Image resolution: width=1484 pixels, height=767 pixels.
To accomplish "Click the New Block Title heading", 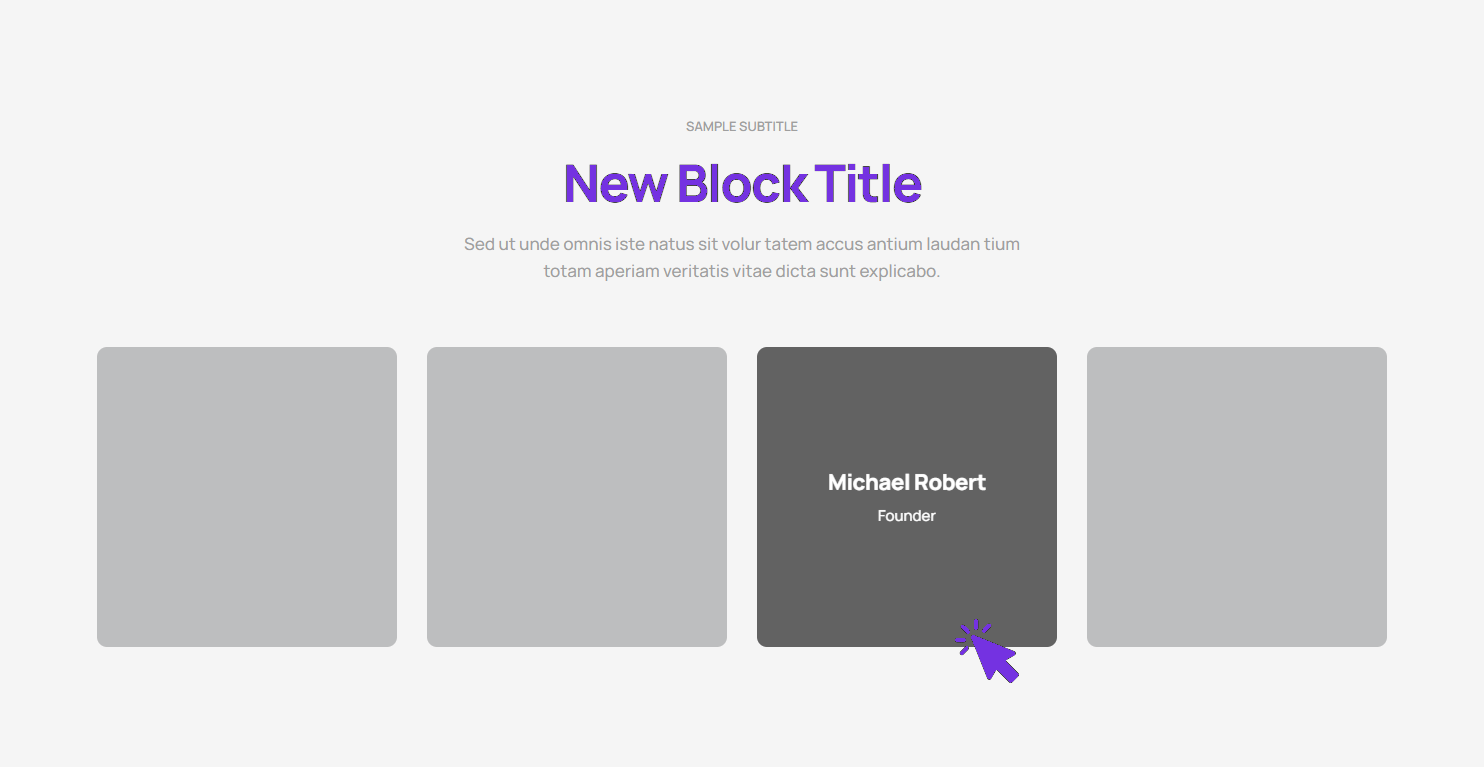I will 742,184.
